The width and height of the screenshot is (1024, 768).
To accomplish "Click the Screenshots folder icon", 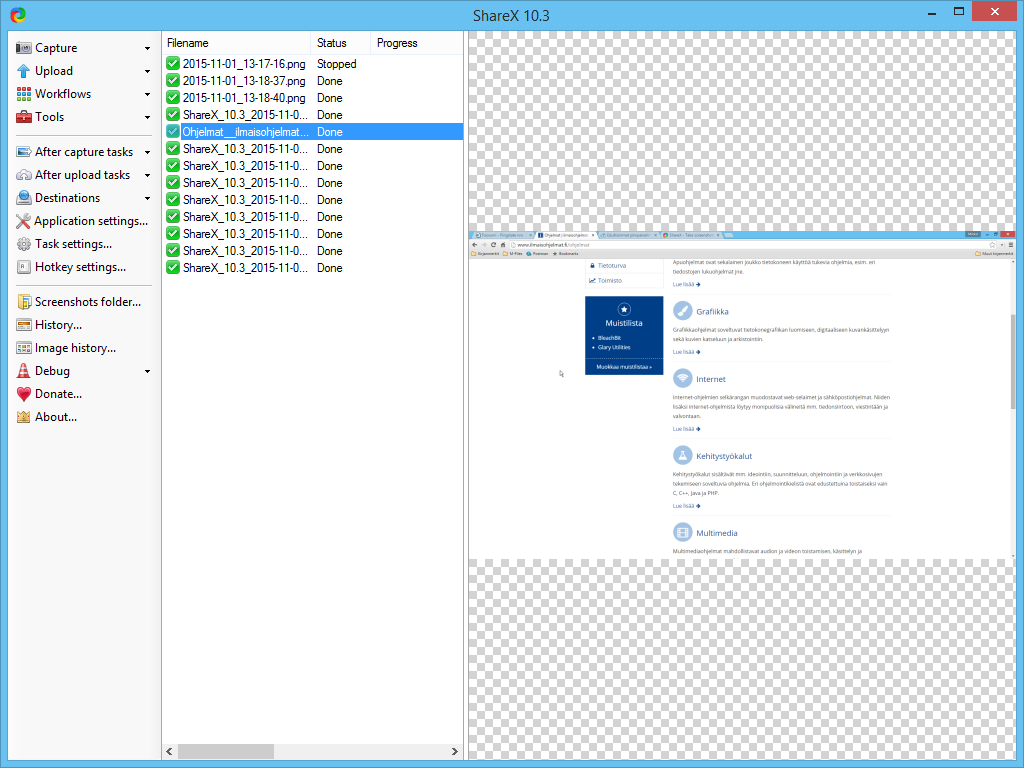I will (24, 302).
